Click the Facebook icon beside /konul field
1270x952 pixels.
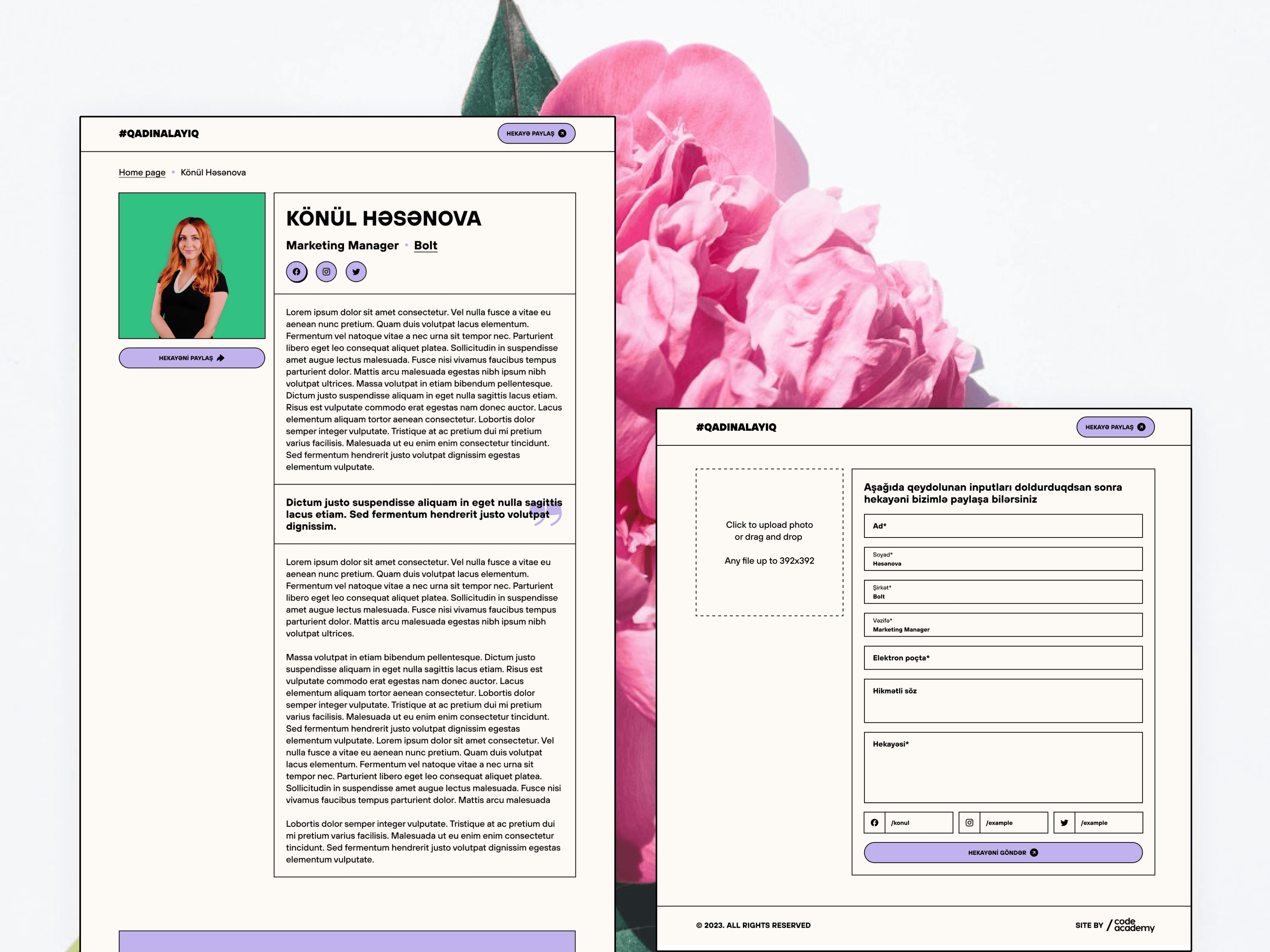coord(874,822)
